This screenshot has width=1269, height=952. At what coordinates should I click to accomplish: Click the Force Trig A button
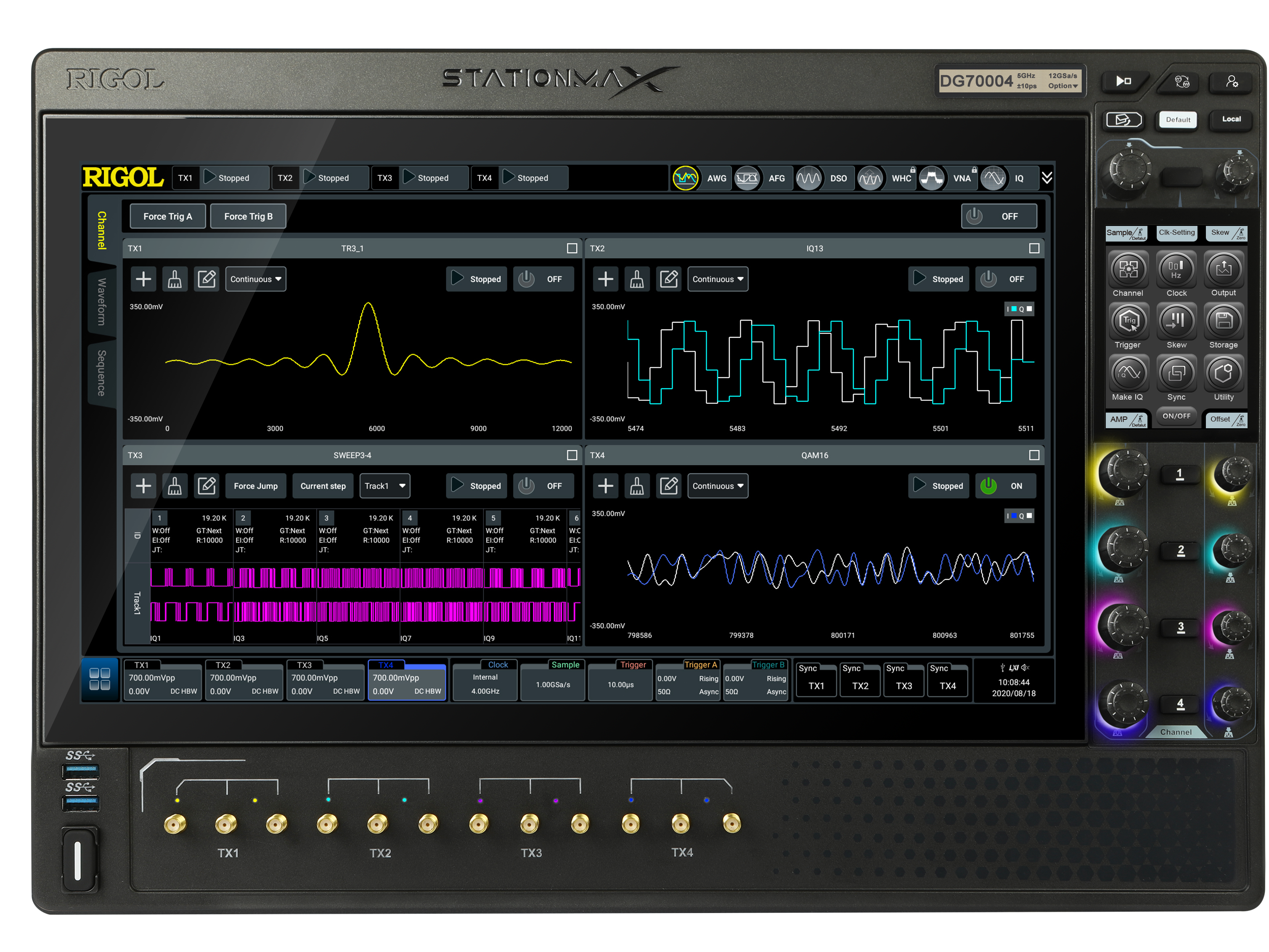pyautogui.click(x=167, y=216)
